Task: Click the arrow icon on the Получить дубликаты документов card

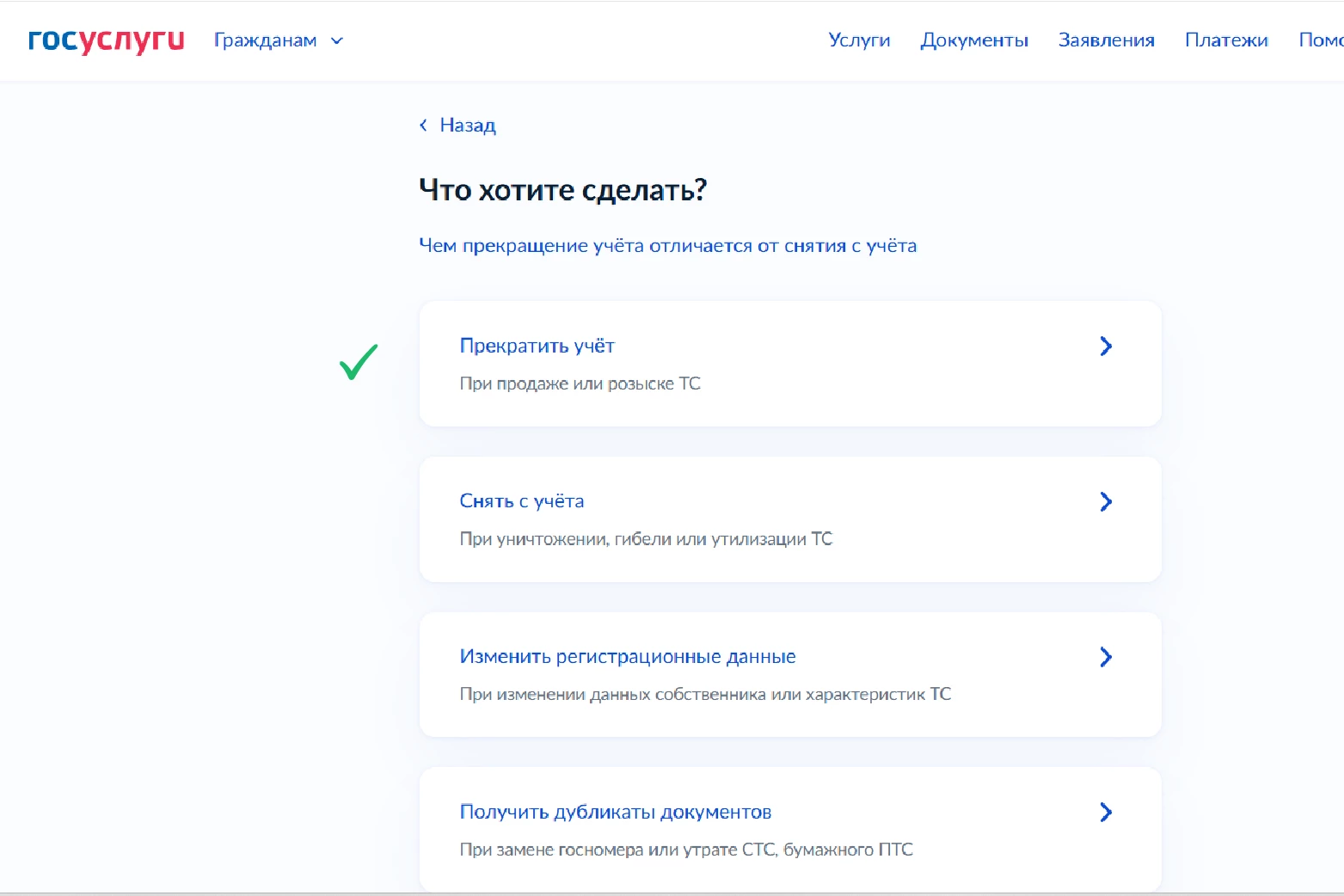Action: (1106, 813)
